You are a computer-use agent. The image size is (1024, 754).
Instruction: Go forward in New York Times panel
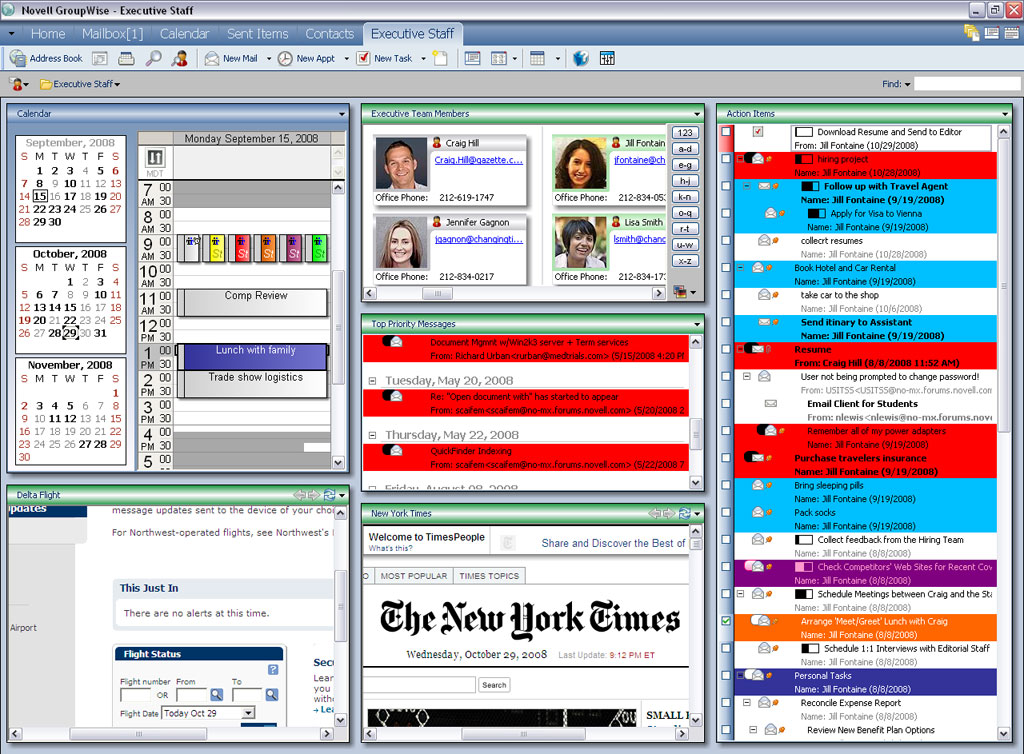(669, 513)
